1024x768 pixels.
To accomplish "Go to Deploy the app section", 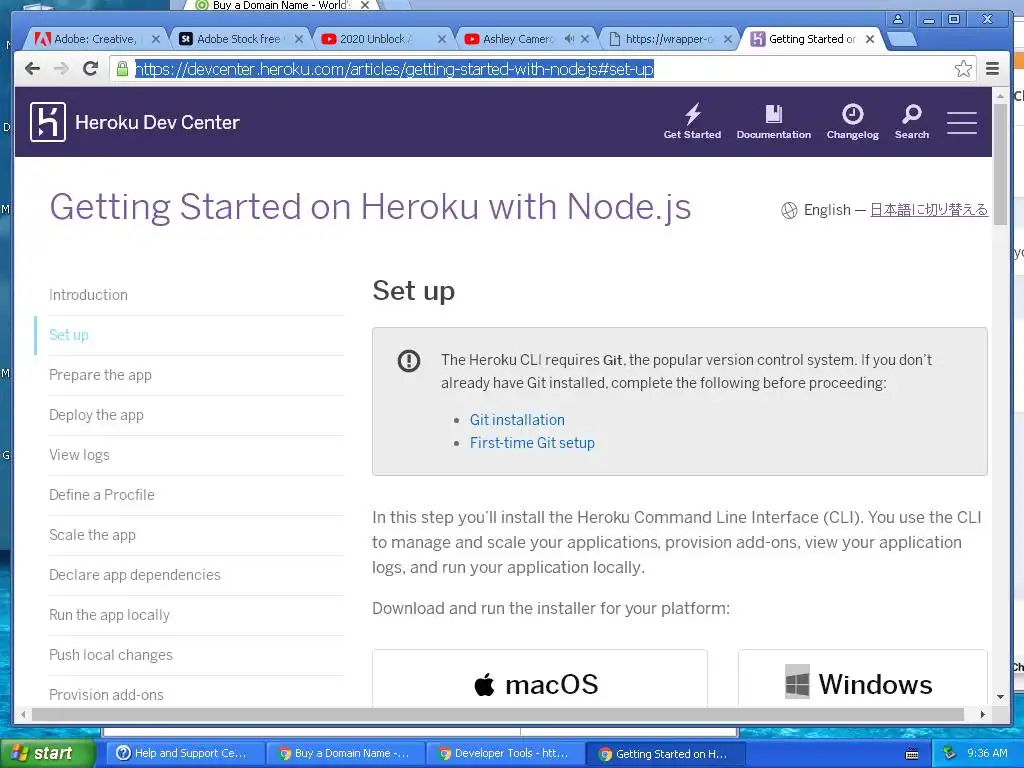I will (x=96, y=415).
